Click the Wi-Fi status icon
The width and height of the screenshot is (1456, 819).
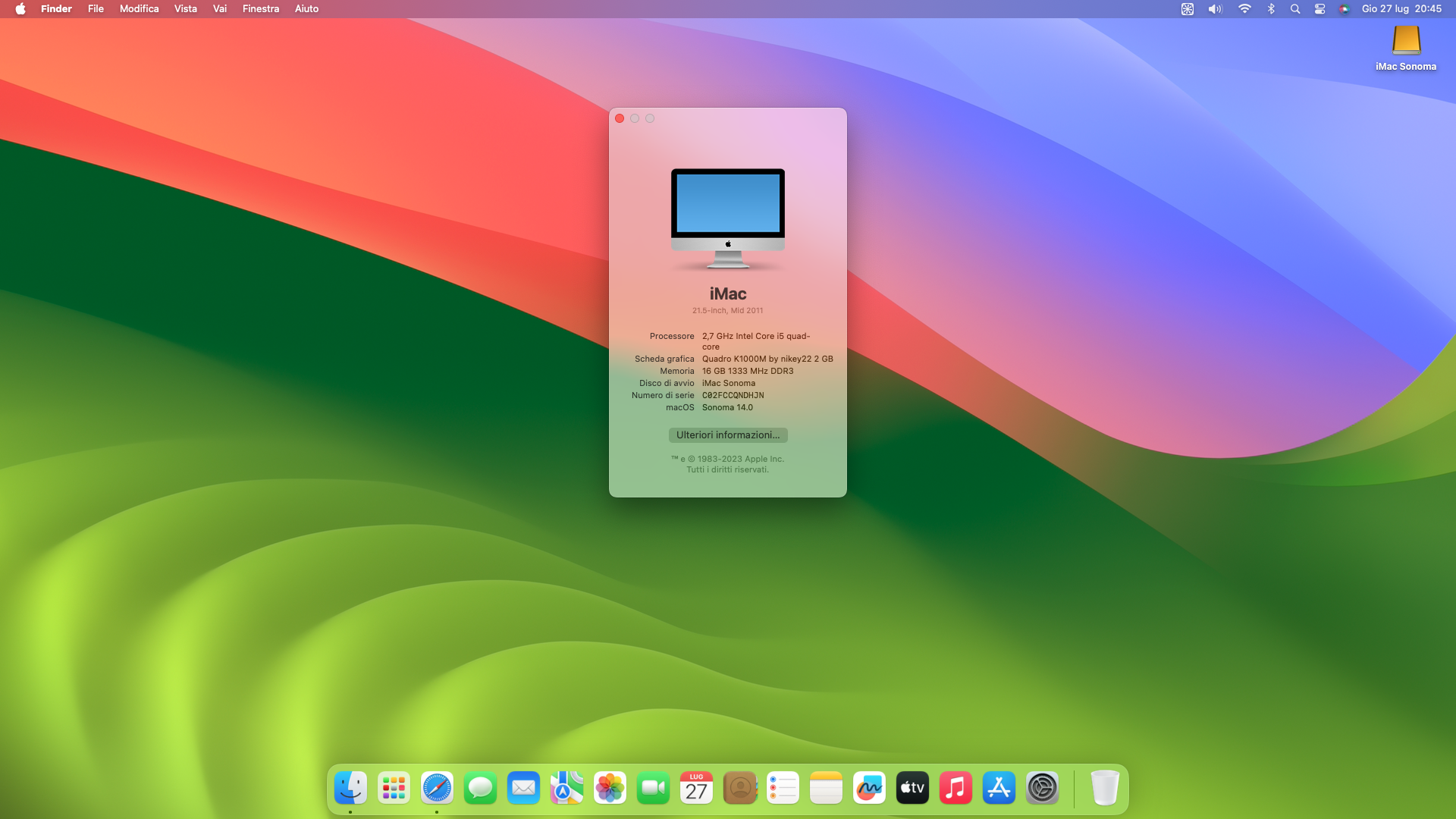click(1244, 9)
